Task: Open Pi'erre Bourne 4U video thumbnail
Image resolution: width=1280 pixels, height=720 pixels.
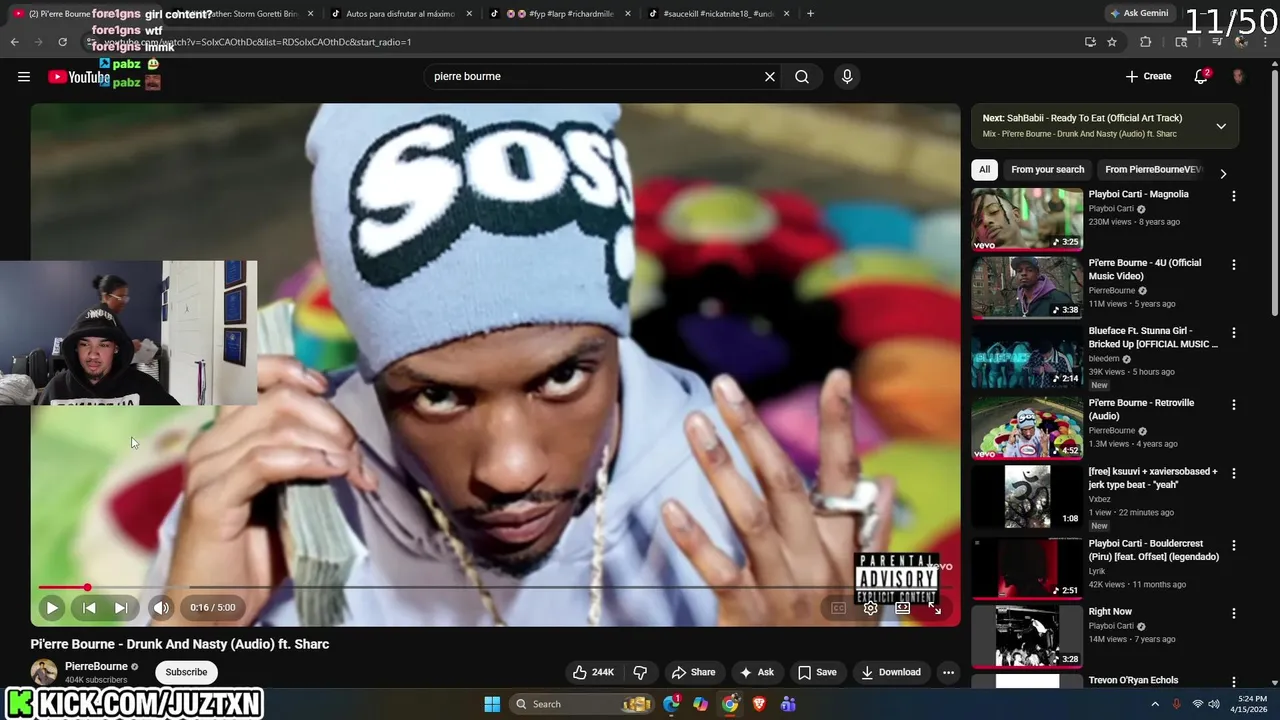Action: pos(1027,288)
